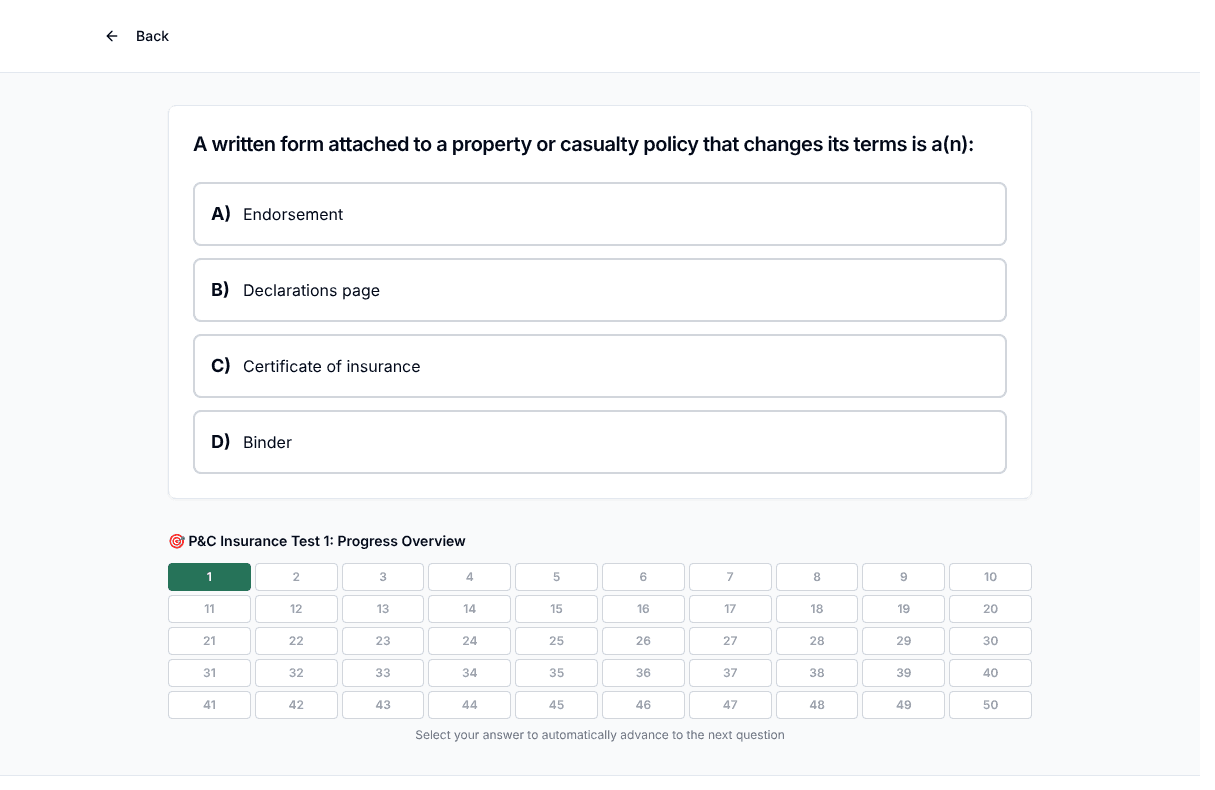Click the highlighted current question 1 tile
The width and height of the screenshot is (1215, 790).
[x=209, y=577]
